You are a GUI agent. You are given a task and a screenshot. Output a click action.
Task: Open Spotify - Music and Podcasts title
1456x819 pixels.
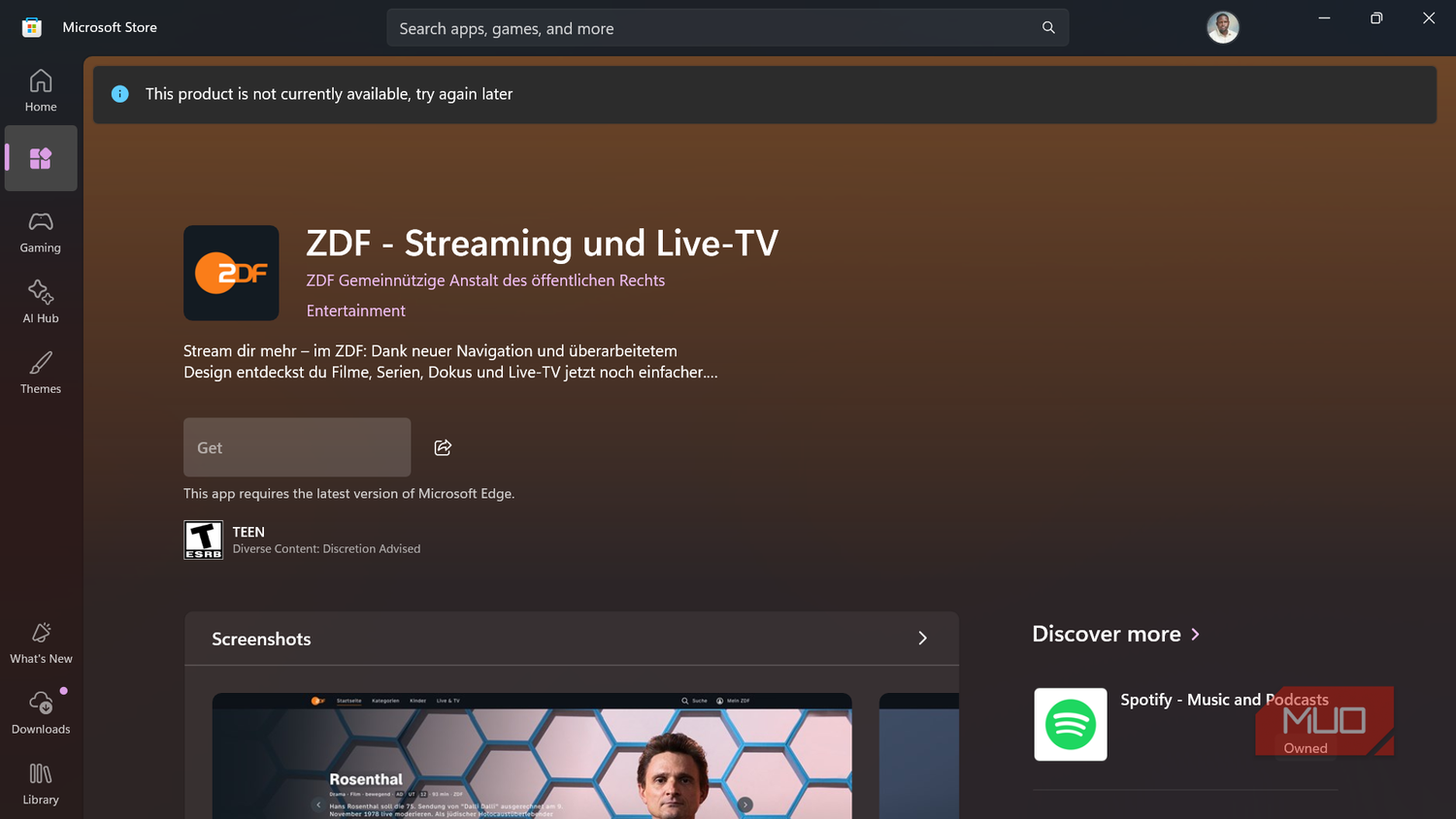(x=1224, y=700)
